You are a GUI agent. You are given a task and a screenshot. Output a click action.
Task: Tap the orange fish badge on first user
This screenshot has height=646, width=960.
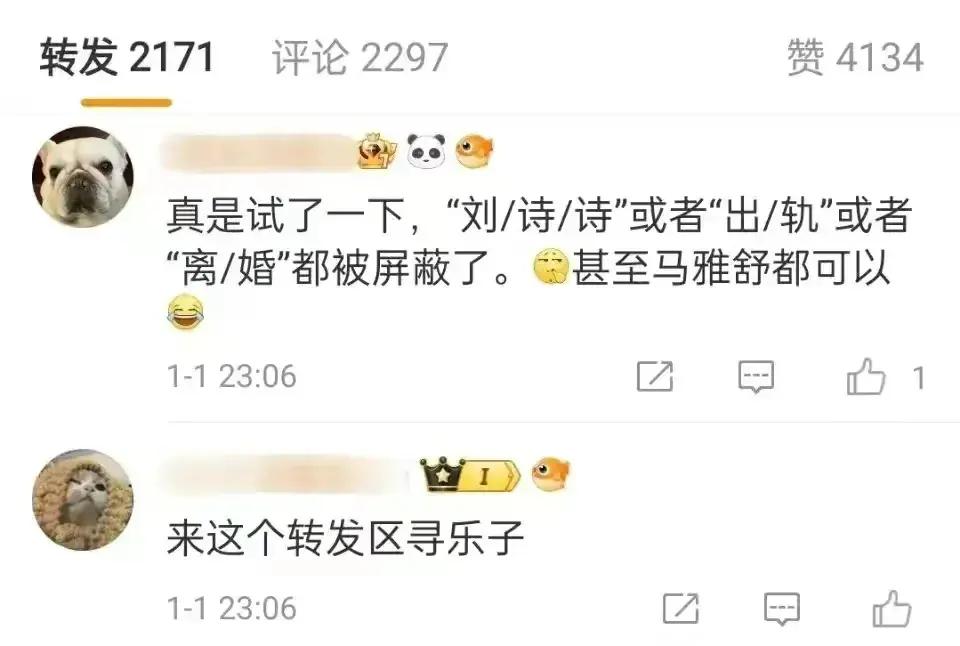click(474, 151)
